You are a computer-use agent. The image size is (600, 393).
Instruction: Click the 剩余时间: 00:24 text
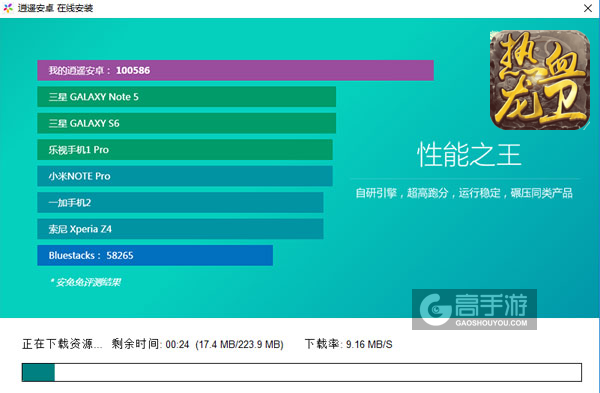tap(150, 344)
